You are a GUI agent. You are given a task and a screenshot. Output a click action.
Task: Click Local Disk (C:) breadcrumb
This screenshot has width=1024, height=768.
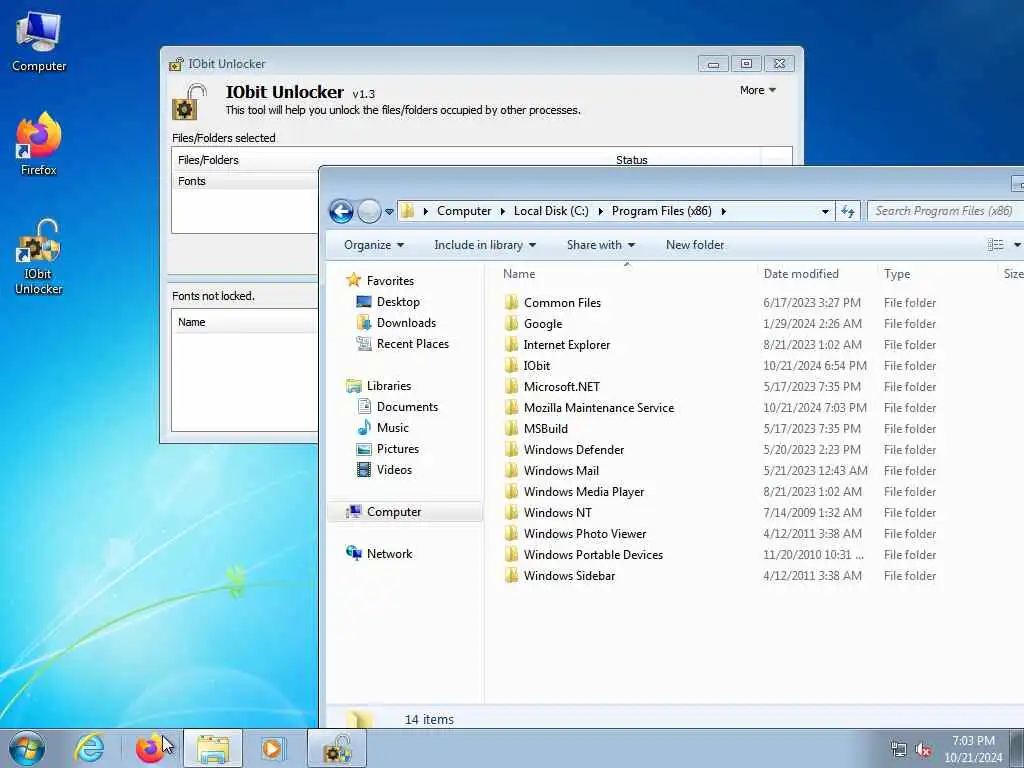[x=551, y=211]
